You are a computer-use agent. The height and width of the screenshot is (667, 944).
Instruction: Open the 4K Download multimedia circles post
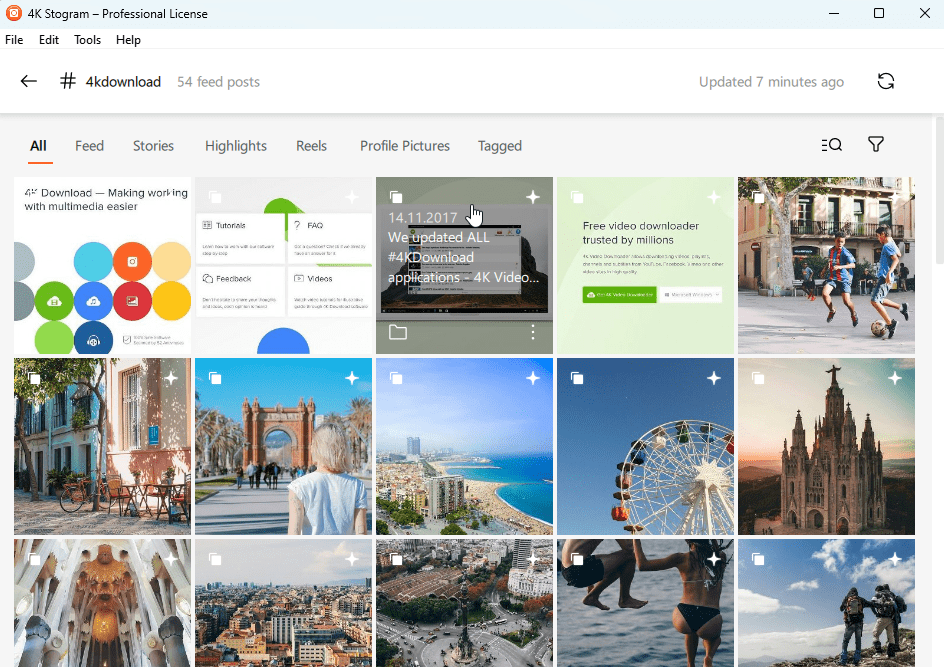pos(102,265)
